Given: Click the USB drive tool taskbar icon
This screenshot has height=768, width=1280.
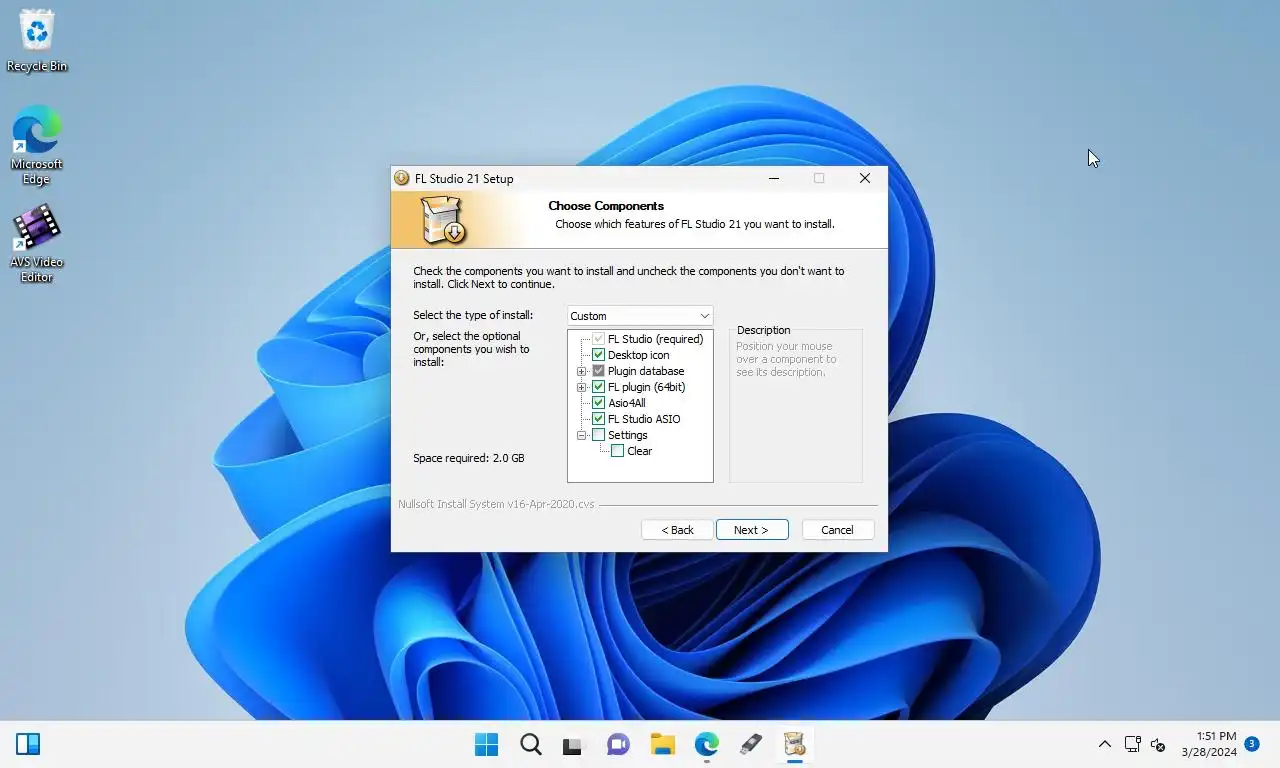Looking at the screenshot, I should [751, 744].
